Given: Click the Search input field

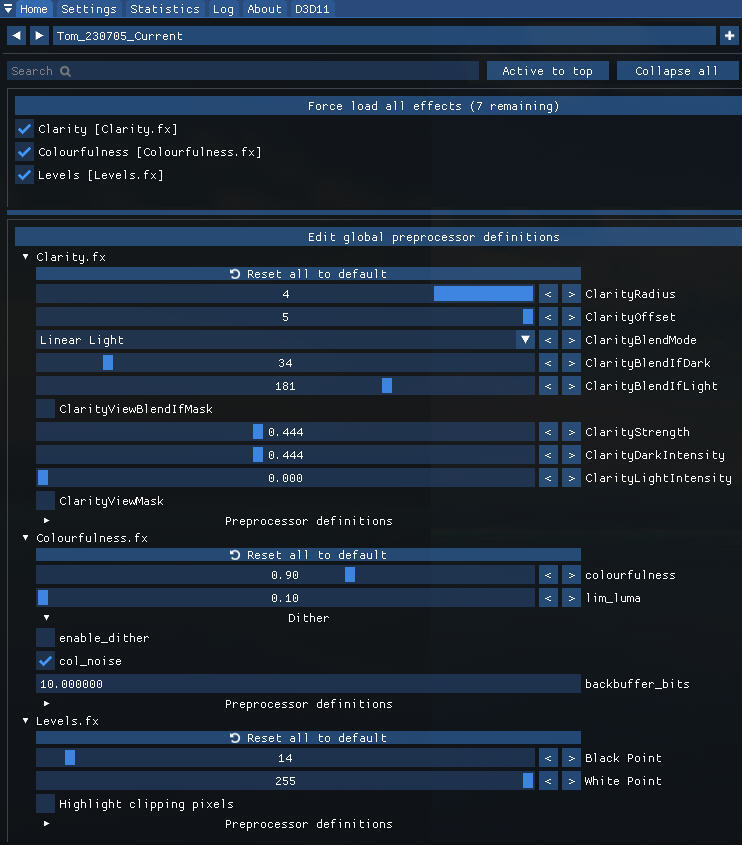Looking at the screenshot, I should 242,71.
